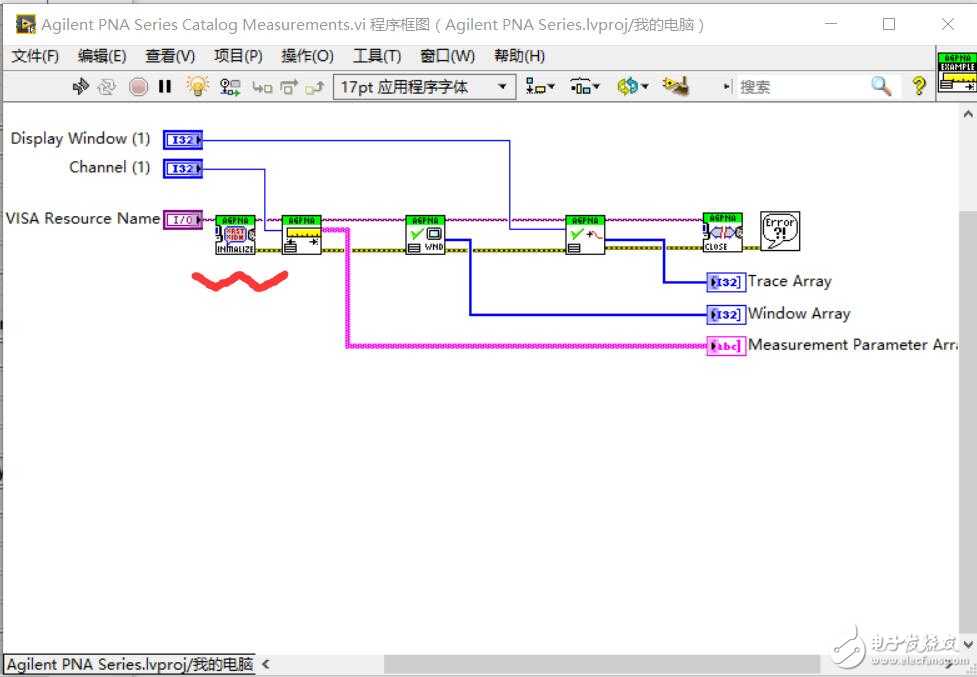
Task: Select the Simple Error Handler node
Action: coord(779,231)
